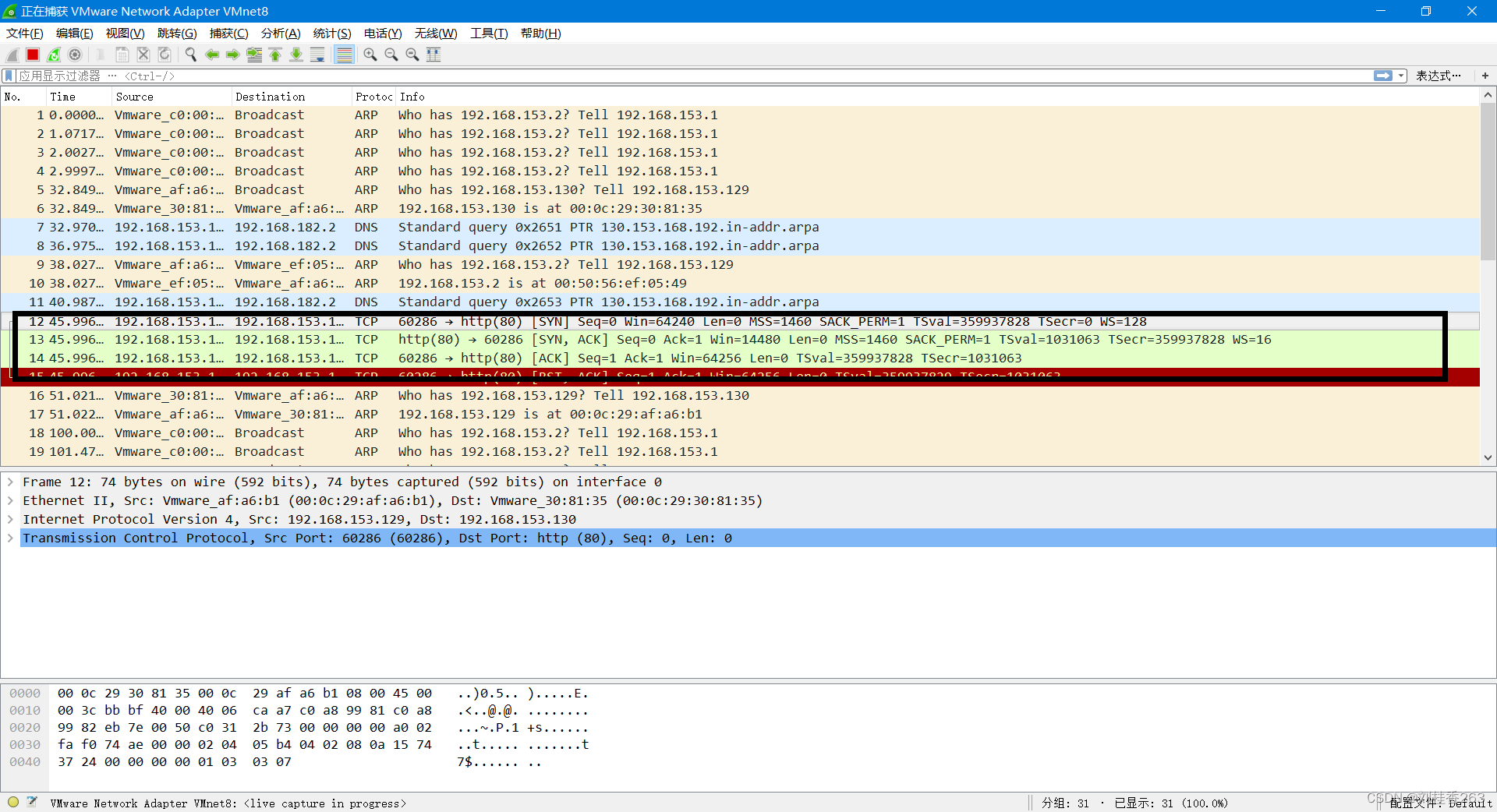The width and height of the screenshot is (1497, 812).
Task: Toggle packet list colorization
Action: [344, 55]
